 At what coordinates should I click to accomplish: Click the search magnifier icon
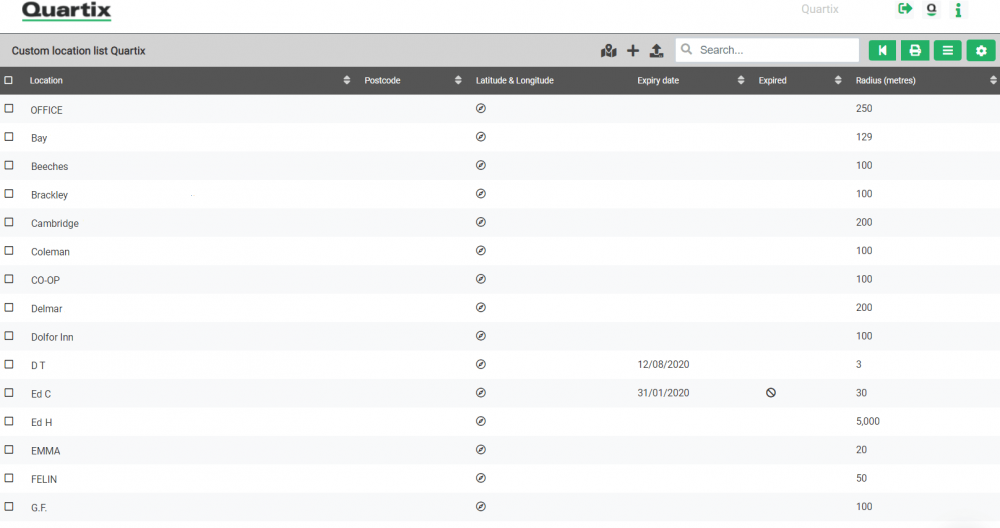click(x=686, y=49)
